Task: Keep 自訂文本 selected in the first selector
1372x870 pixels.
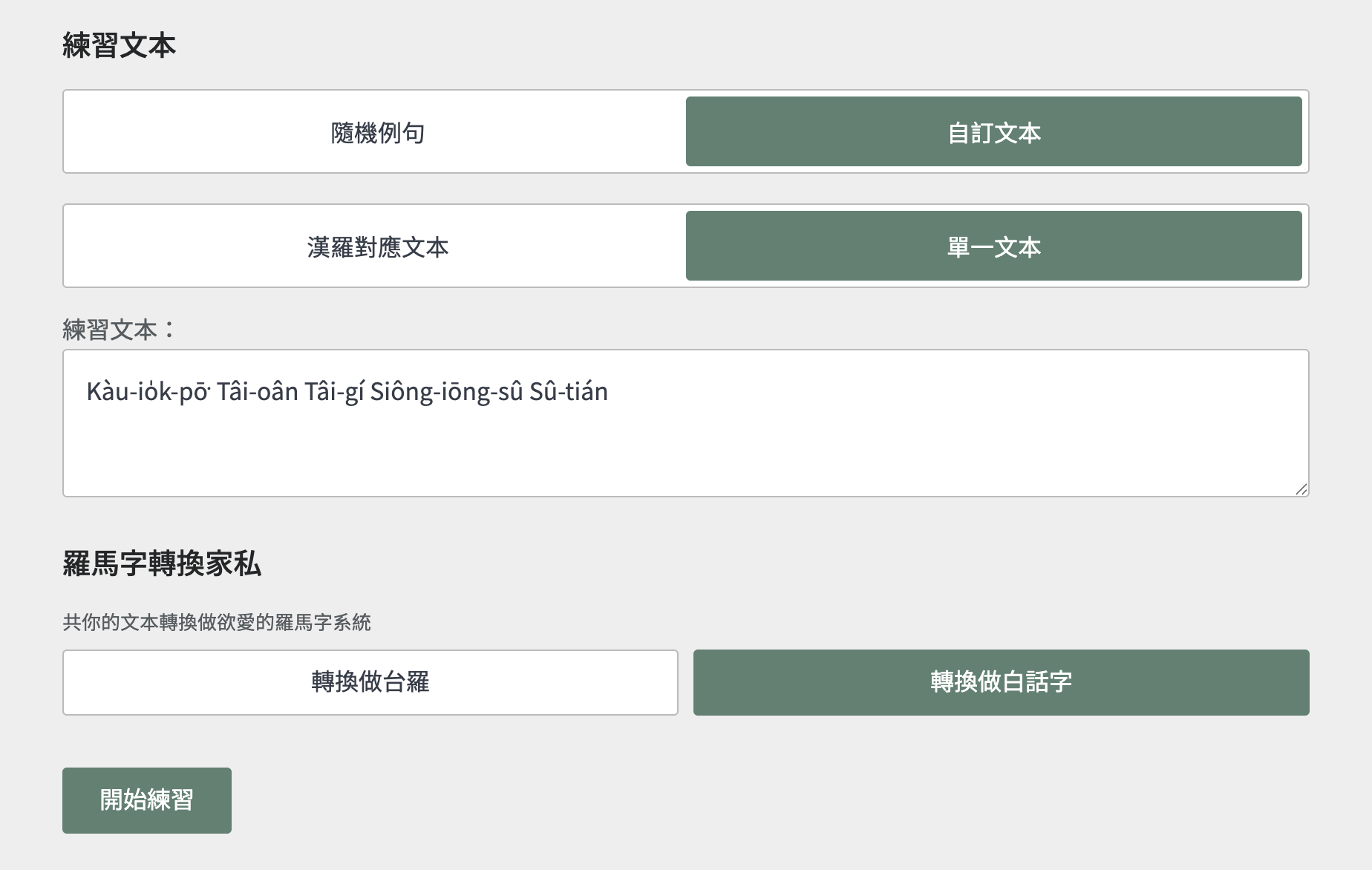Action: (x=993, y=131)
